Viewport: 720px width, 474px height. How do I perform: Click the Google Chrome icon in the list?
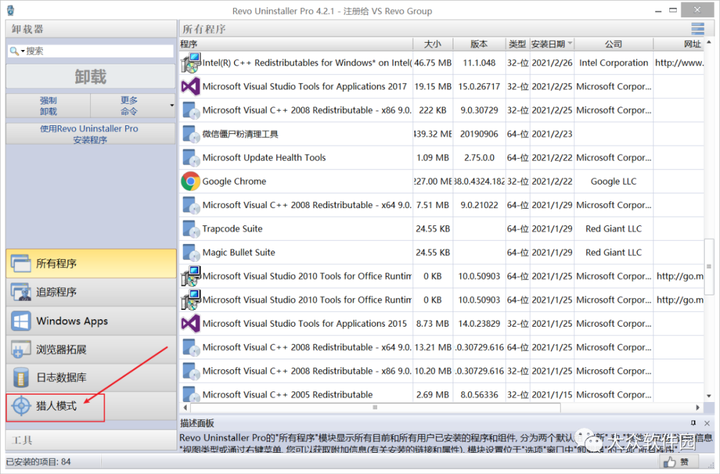pyautogui.click(x=191, y=181)
